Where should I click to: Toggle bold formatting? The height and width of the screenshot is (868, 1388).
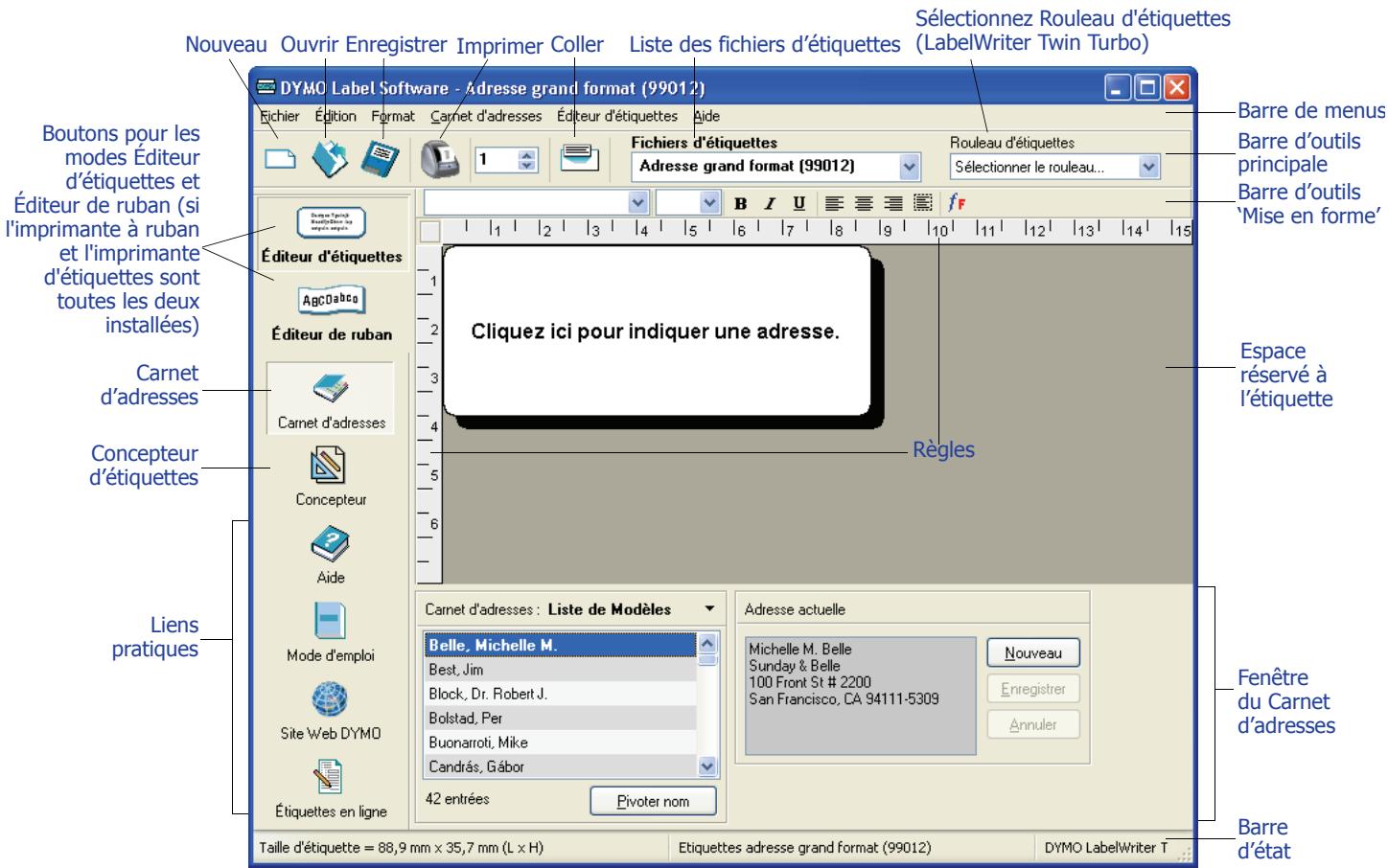pyautogui.click(x=741, y=203)
